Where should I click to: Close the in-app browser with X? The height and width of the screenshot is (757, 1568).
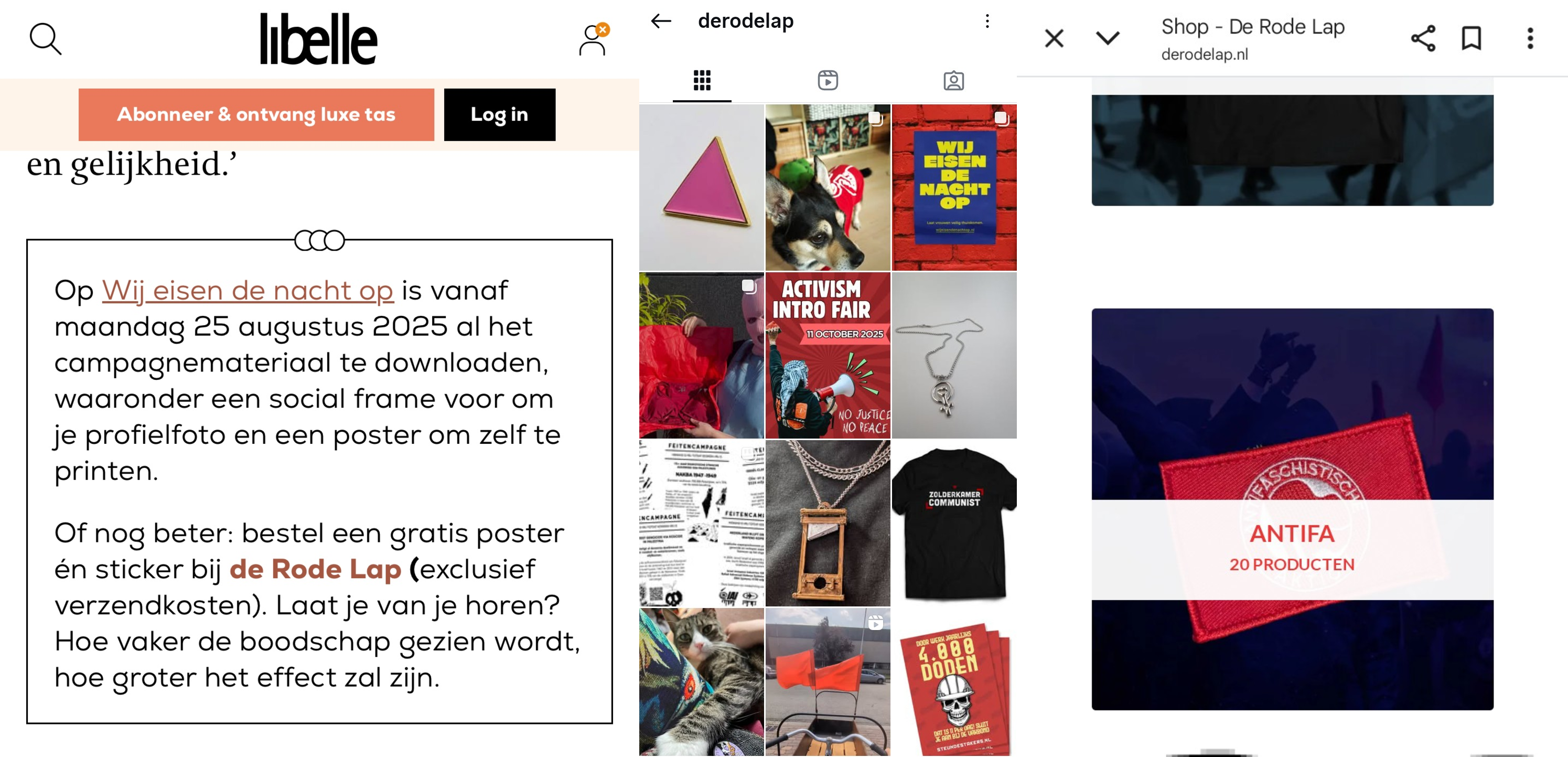click(1054, 38)
